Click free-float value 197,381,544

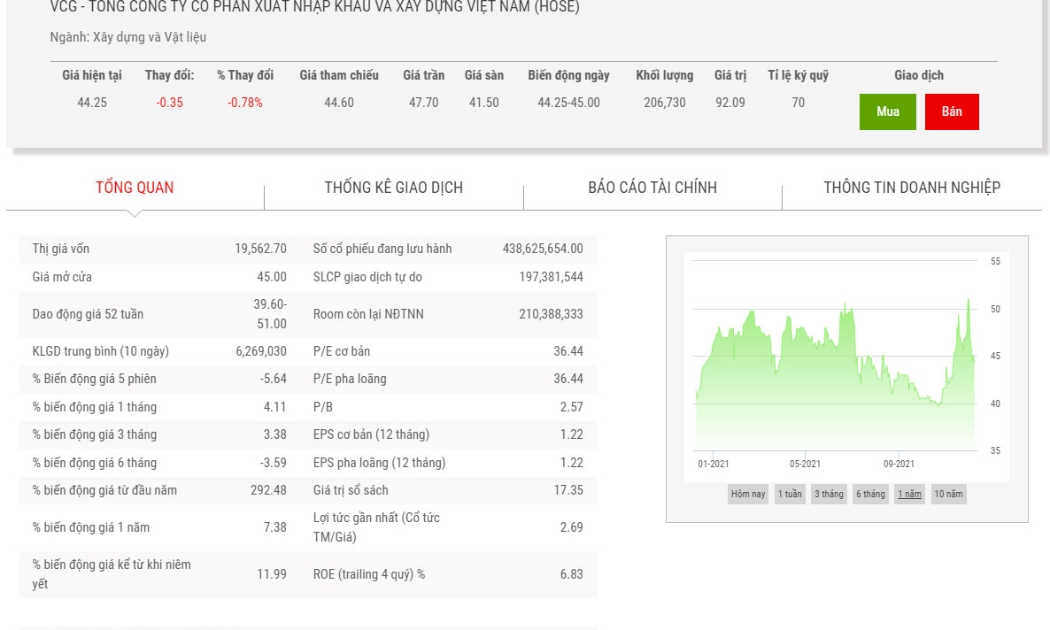551,277
